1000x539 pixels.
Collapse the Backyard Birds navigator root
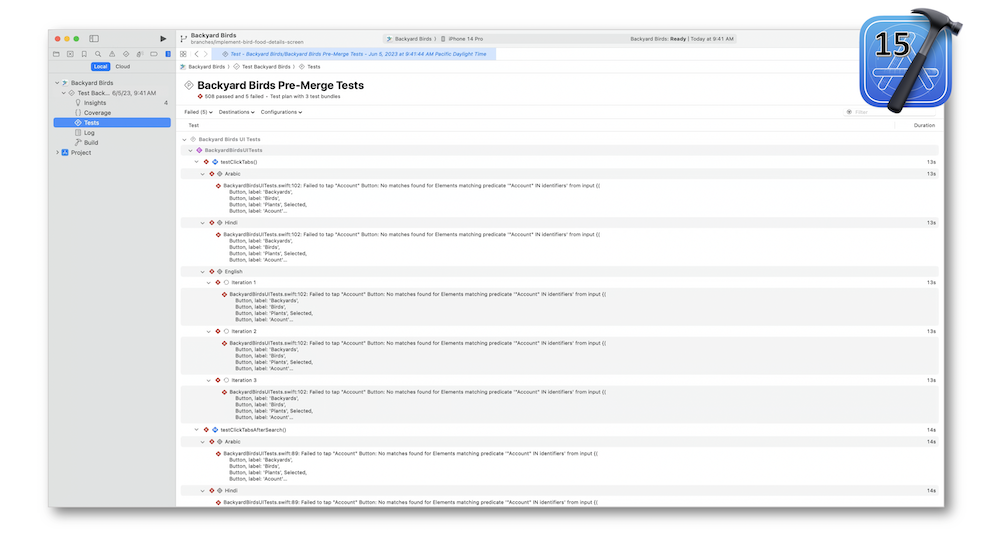click(57, 83)
